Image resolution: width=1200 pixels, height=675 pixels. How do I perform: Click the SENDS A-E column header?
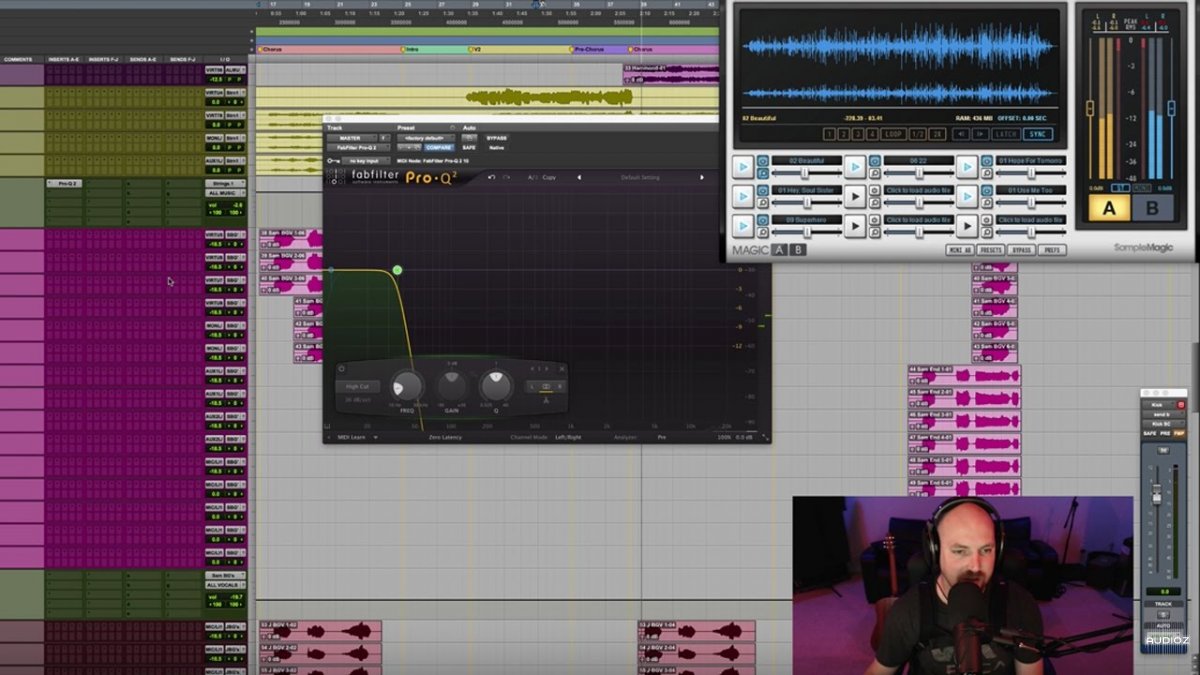tap(142, 59)
